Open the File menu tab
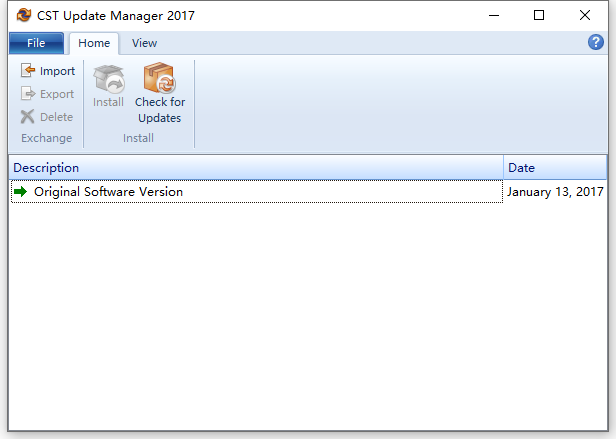 point(36,43)
